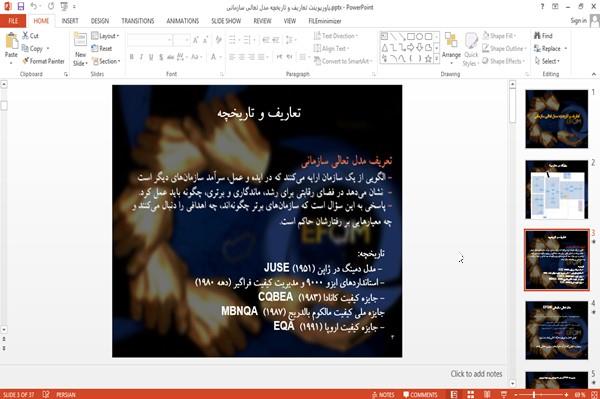Open Shape Effects menu
Screen dimensions: 600x399
tap(503, 61)
